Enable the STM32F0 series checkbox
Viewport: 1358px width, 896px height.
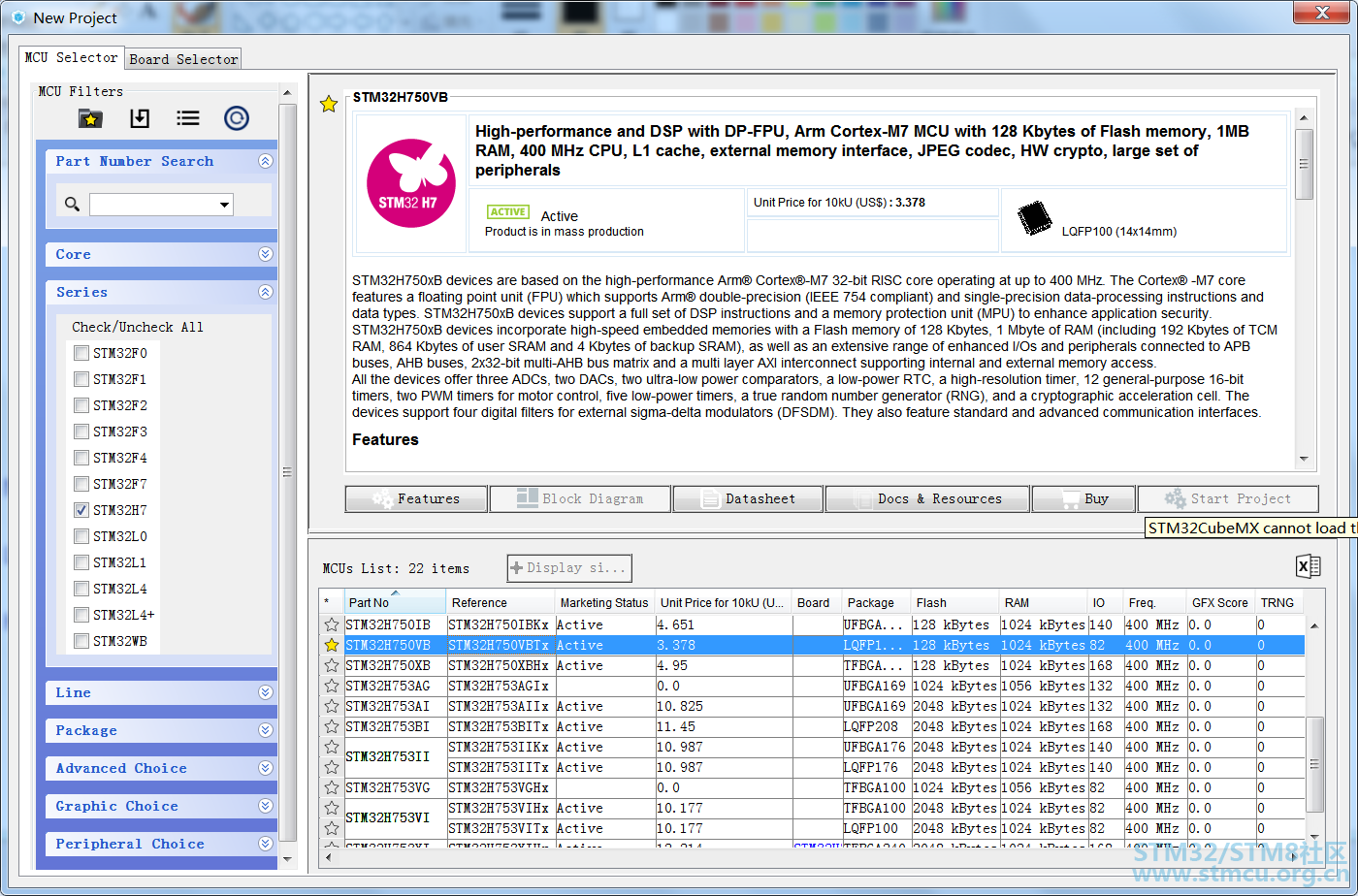pyautogui.click(x=81, y=353)
